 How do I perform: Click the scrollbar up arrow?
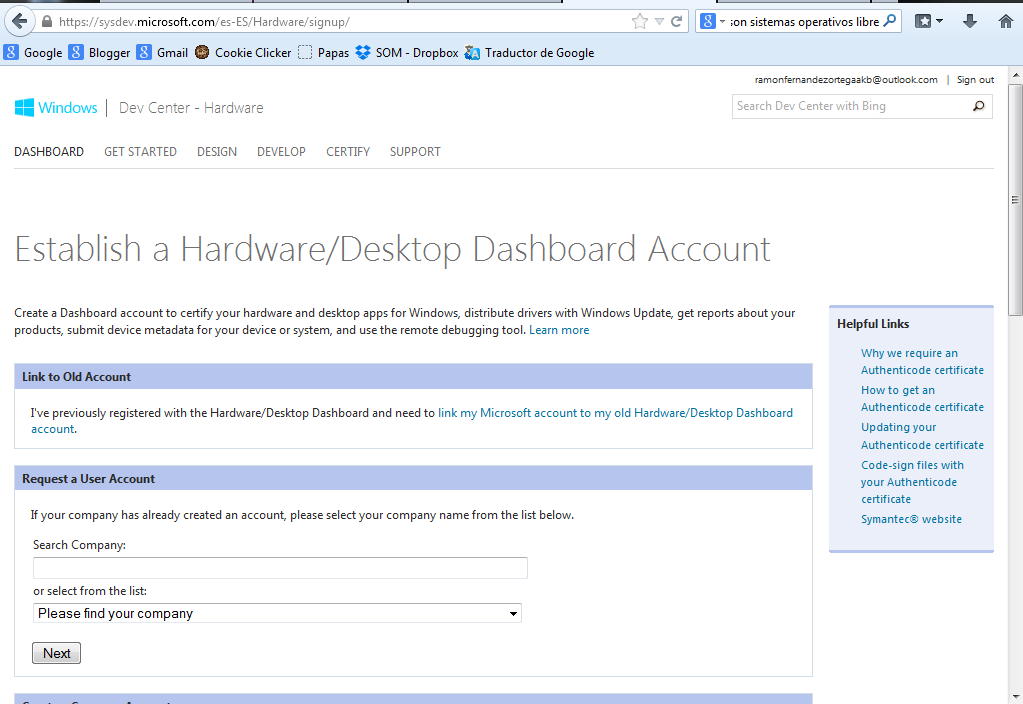click(x=1015, y=75)
